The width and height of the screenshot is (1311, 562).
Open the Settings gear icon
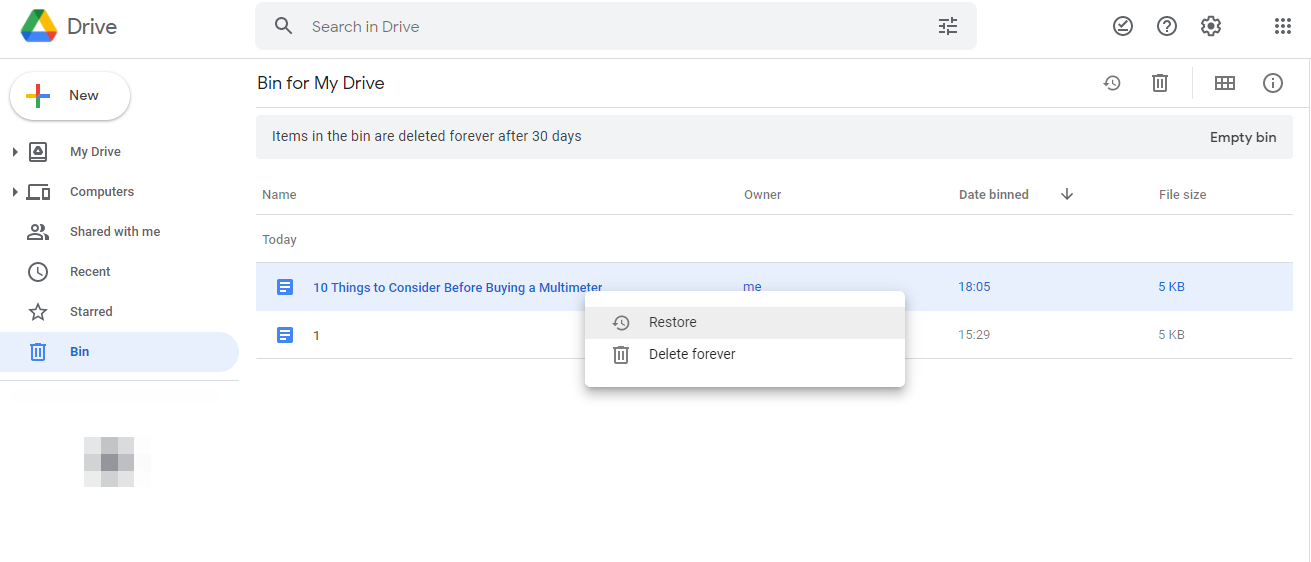(x=1211, y=27)
